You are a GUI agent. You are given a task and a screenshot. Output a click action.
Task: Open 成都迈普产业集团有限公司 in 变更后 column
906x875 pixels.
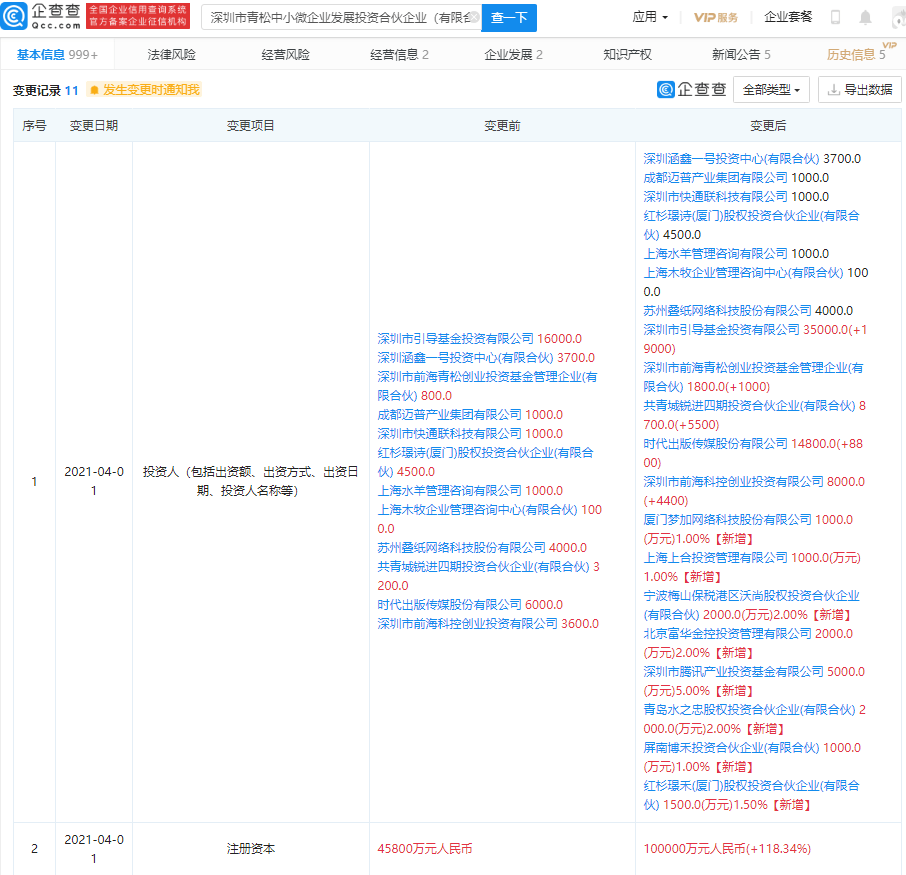[x=715, y=177]
